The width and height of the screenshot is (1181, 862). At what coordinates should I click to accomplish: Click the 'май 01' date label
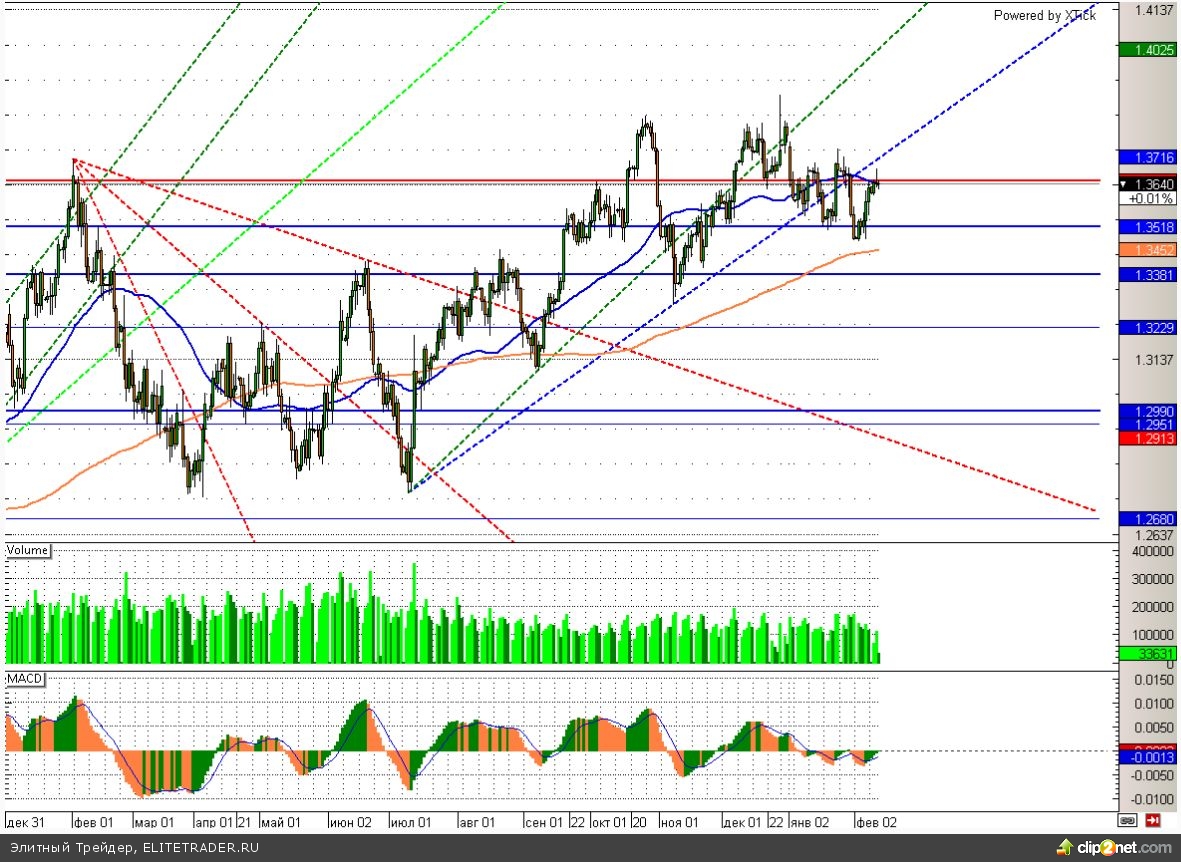[x=282, y=822]
